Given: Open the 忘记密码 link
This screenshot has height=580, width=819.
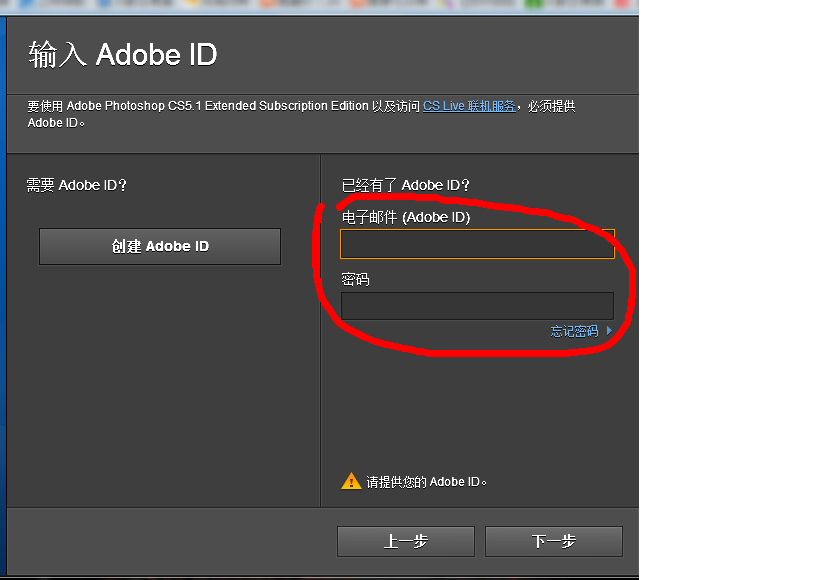Looking at the screenshot, I should coord(574,331).
